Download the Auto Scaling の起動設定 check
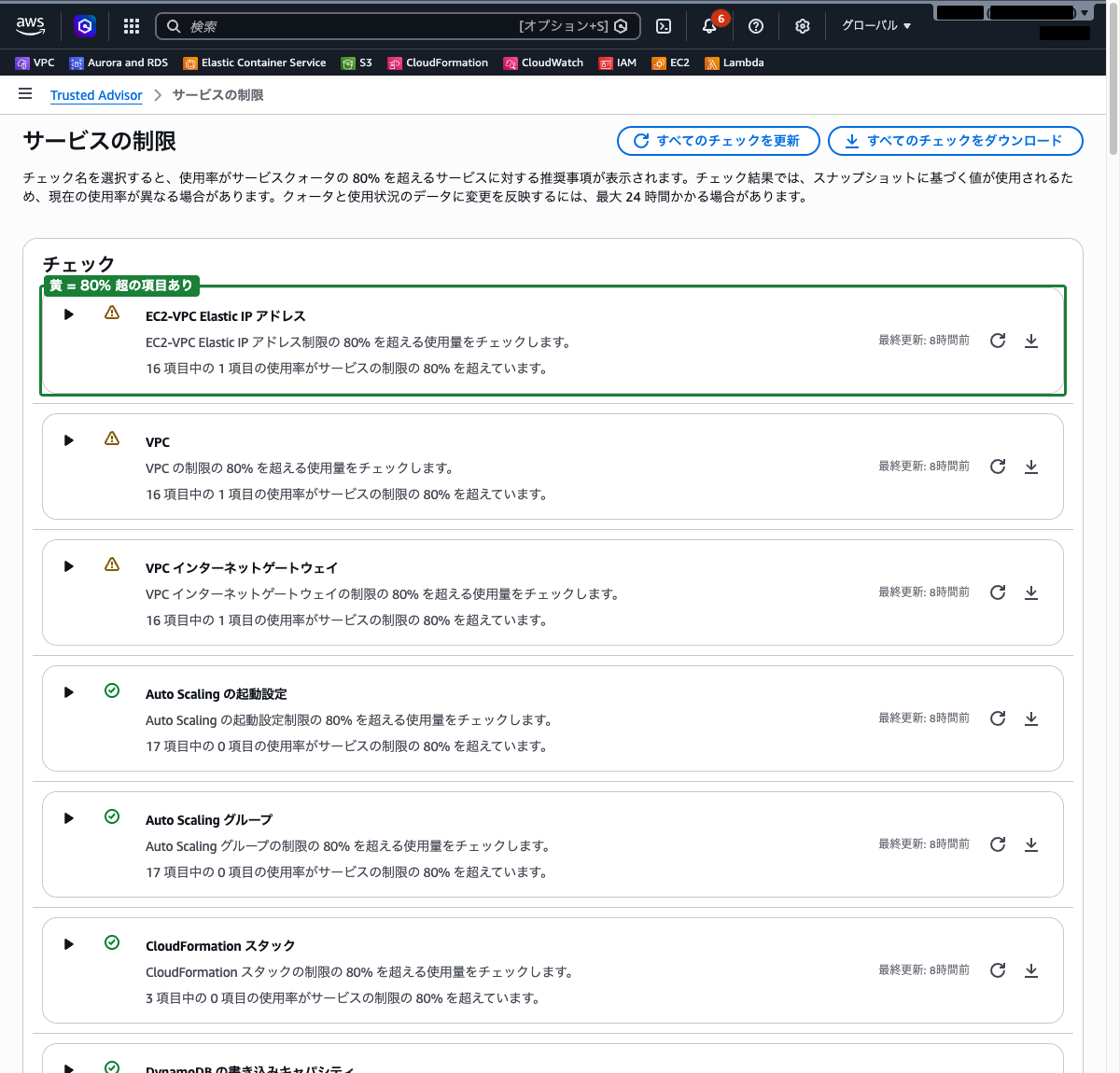Viewport: 1120px width, 1073px height. [x=1031, y=718]
